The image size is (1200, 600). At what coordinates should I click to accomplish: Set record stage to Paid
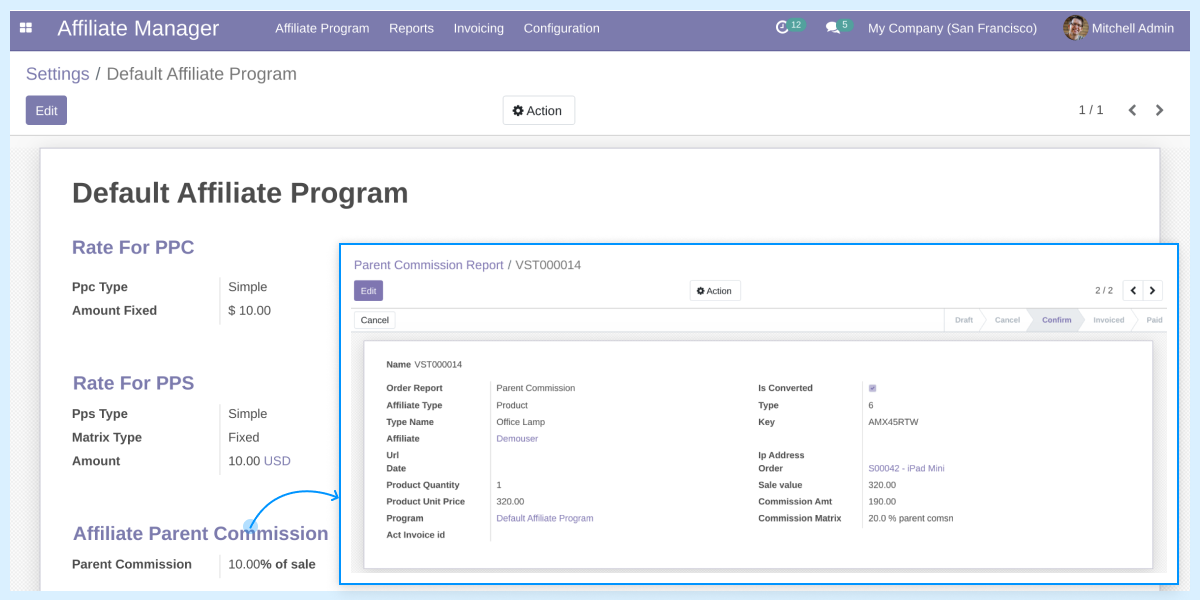pyautogui.click(x=1154, y=320)
